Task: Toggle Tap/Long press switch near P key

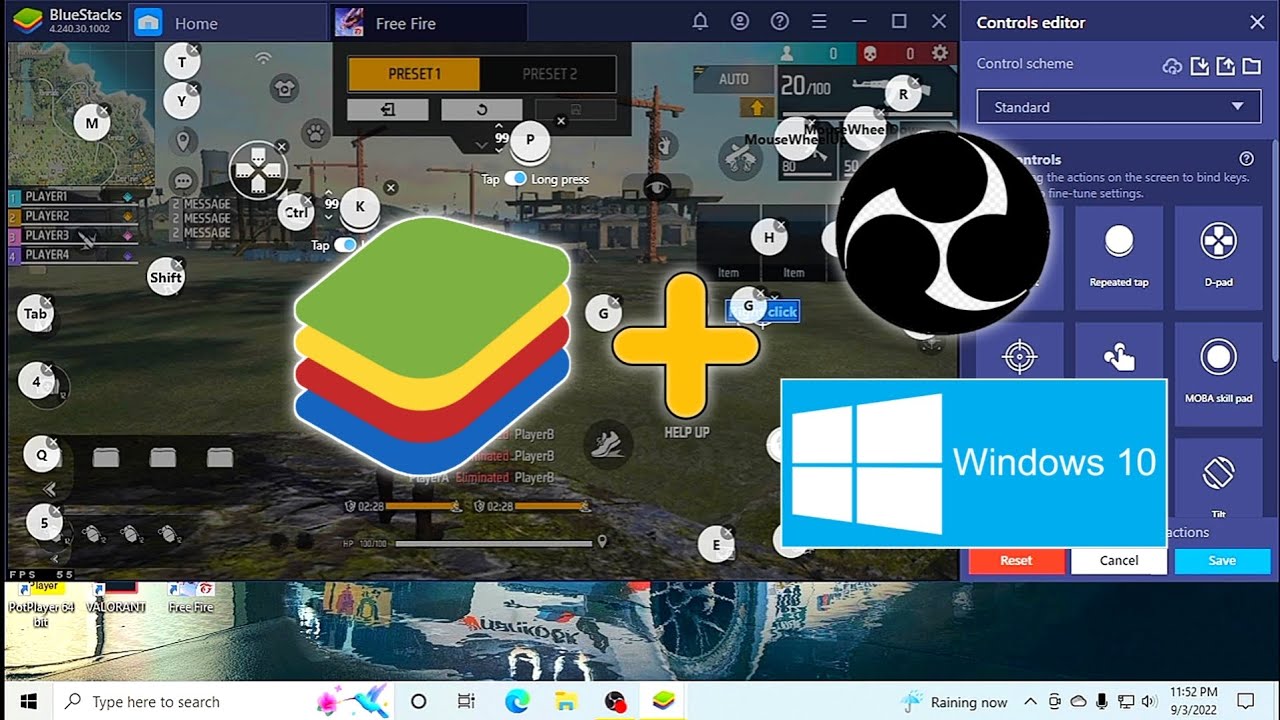Action: click(515, 178)
